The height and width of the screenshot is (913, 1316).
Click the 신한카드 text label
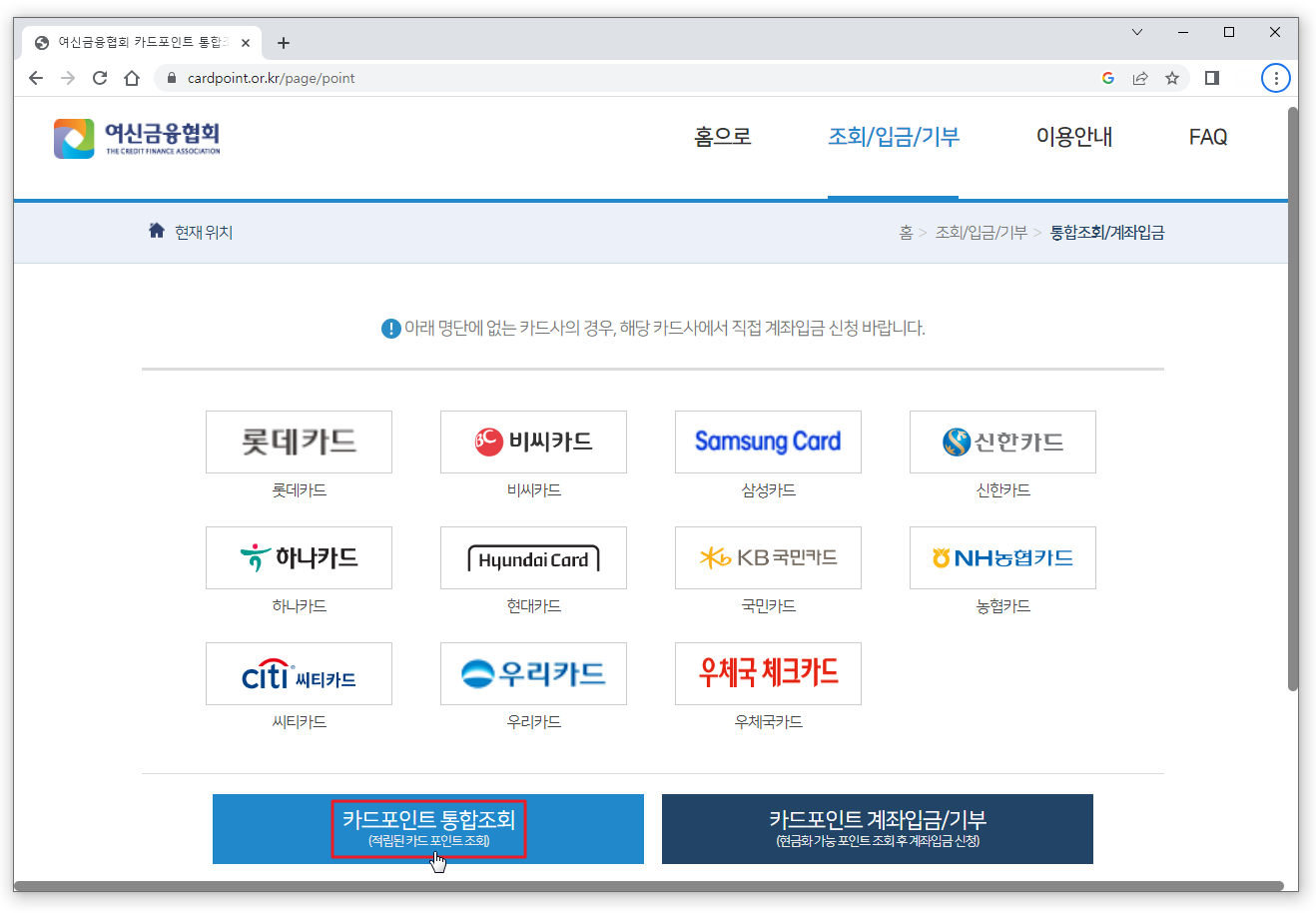pos(1002,490)
